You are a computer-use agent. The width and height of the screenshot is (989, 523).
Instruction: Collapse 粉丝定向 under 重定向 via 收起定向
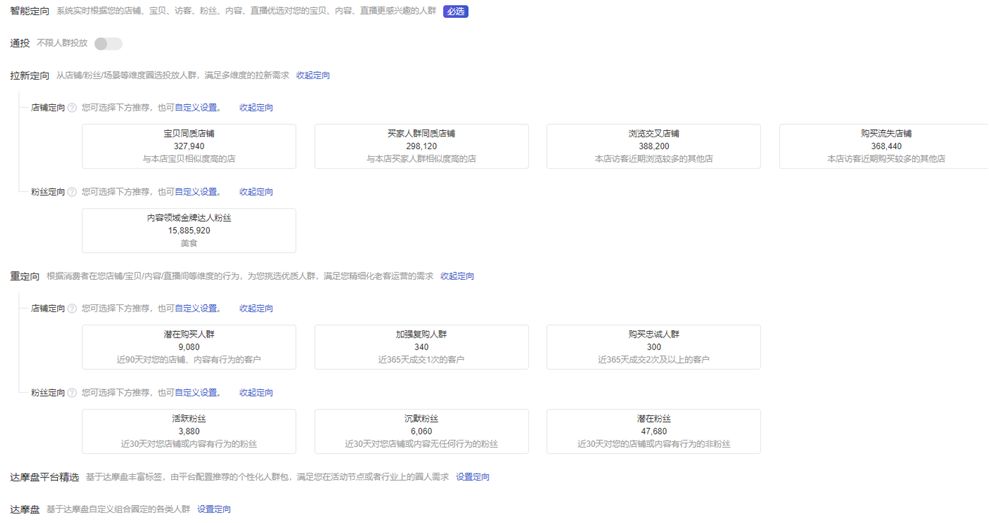(x=256, y=393)
